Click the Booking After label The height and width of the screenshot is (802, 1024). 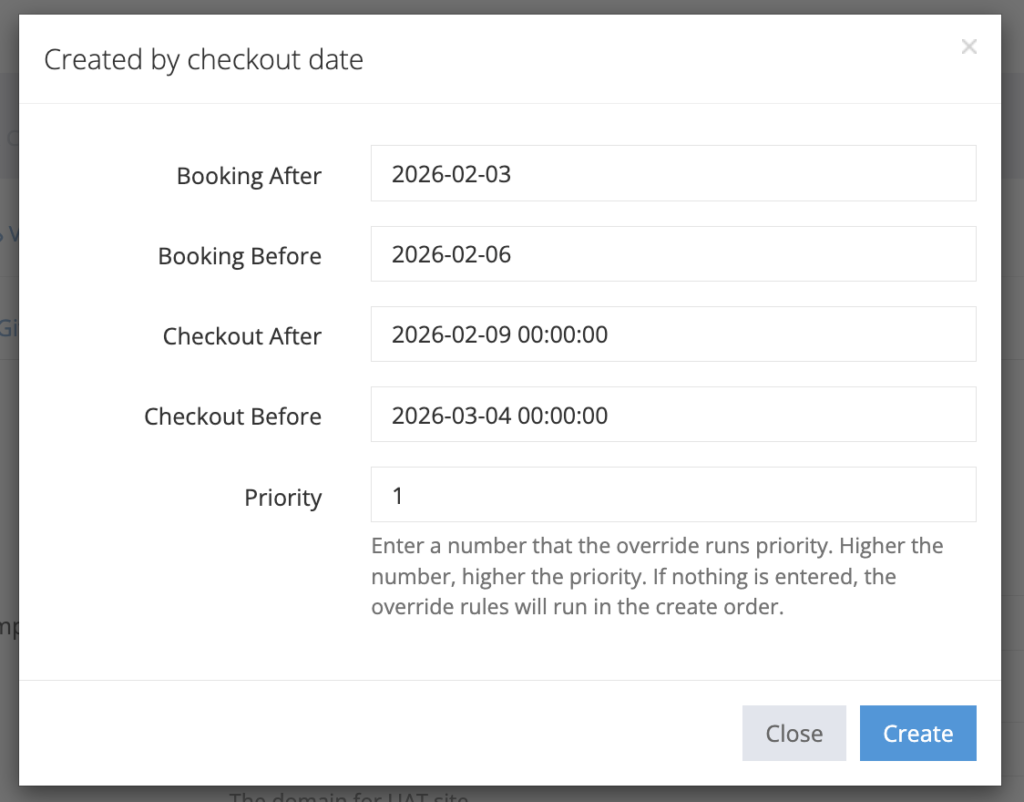(x=249, y=176)
